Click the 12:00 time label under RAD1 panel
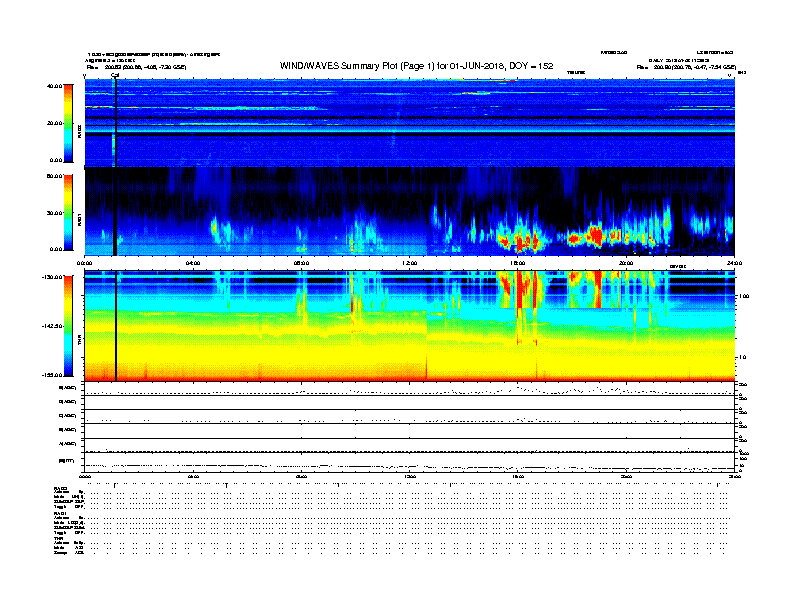Viewport: 792px width, 612px height. (x=410, y=263)
